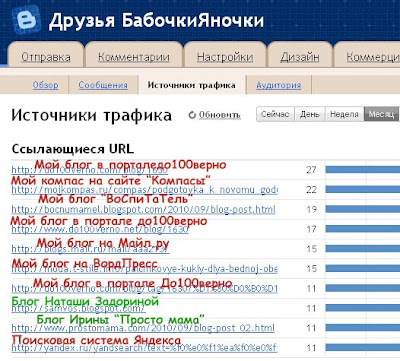
Task: Switch to the Настройки tab
Action: click(x=225, y=57)
